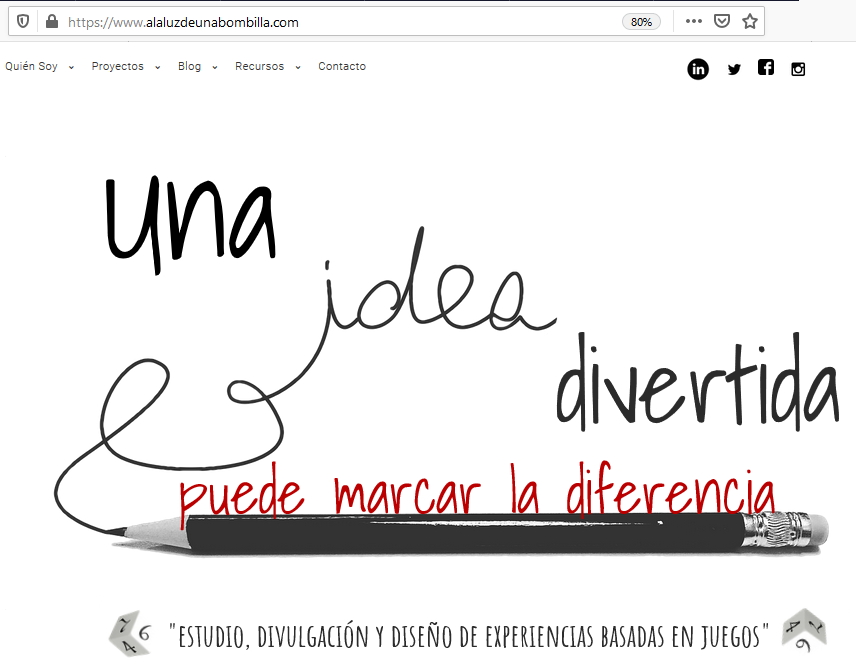Go to the Contacto page
Screen dimensions: 856x664
coord(342,66)
